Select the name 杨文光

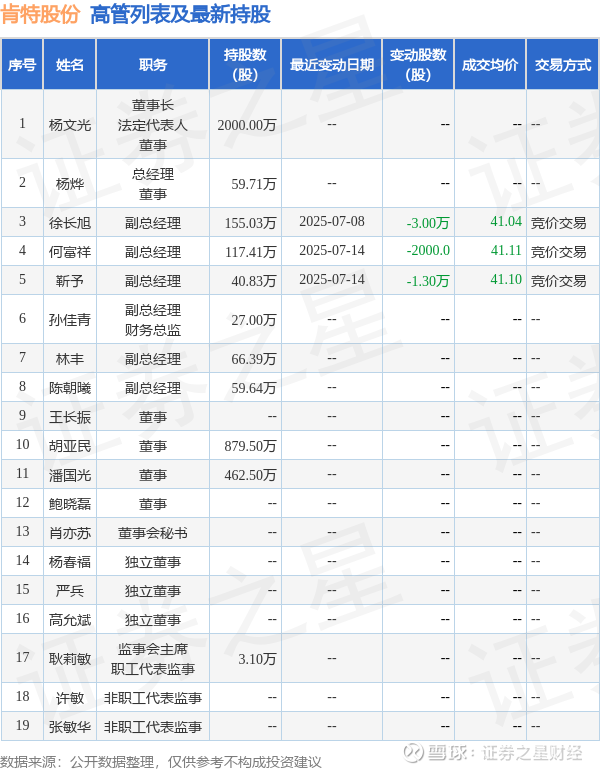coord(70,125)
